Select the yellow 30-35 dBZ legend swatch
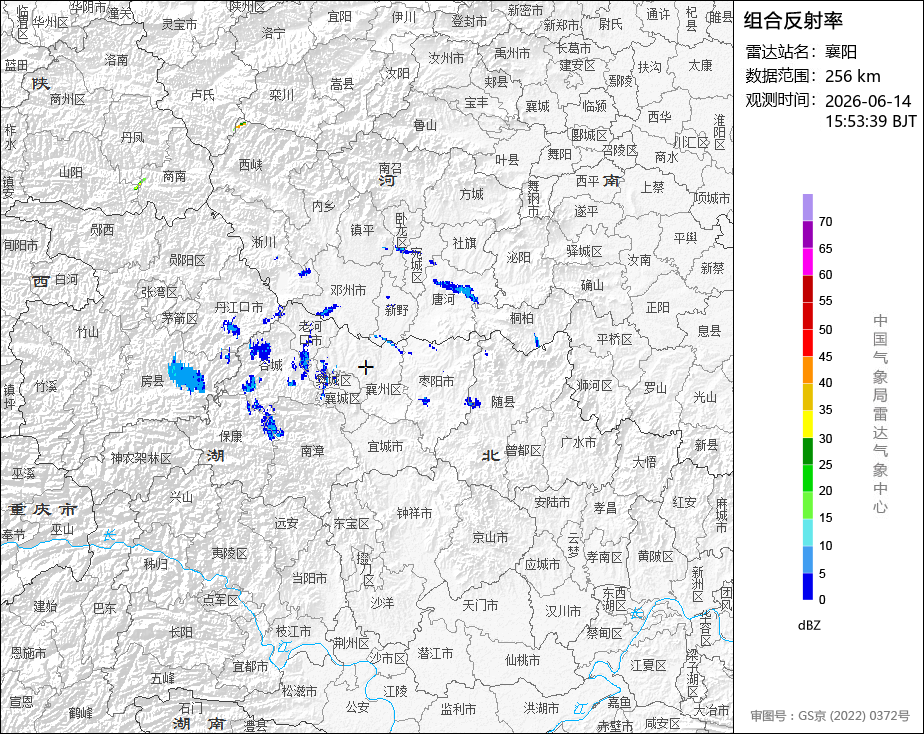The width and height of the screenshot is (924, 734). (807, 424)
